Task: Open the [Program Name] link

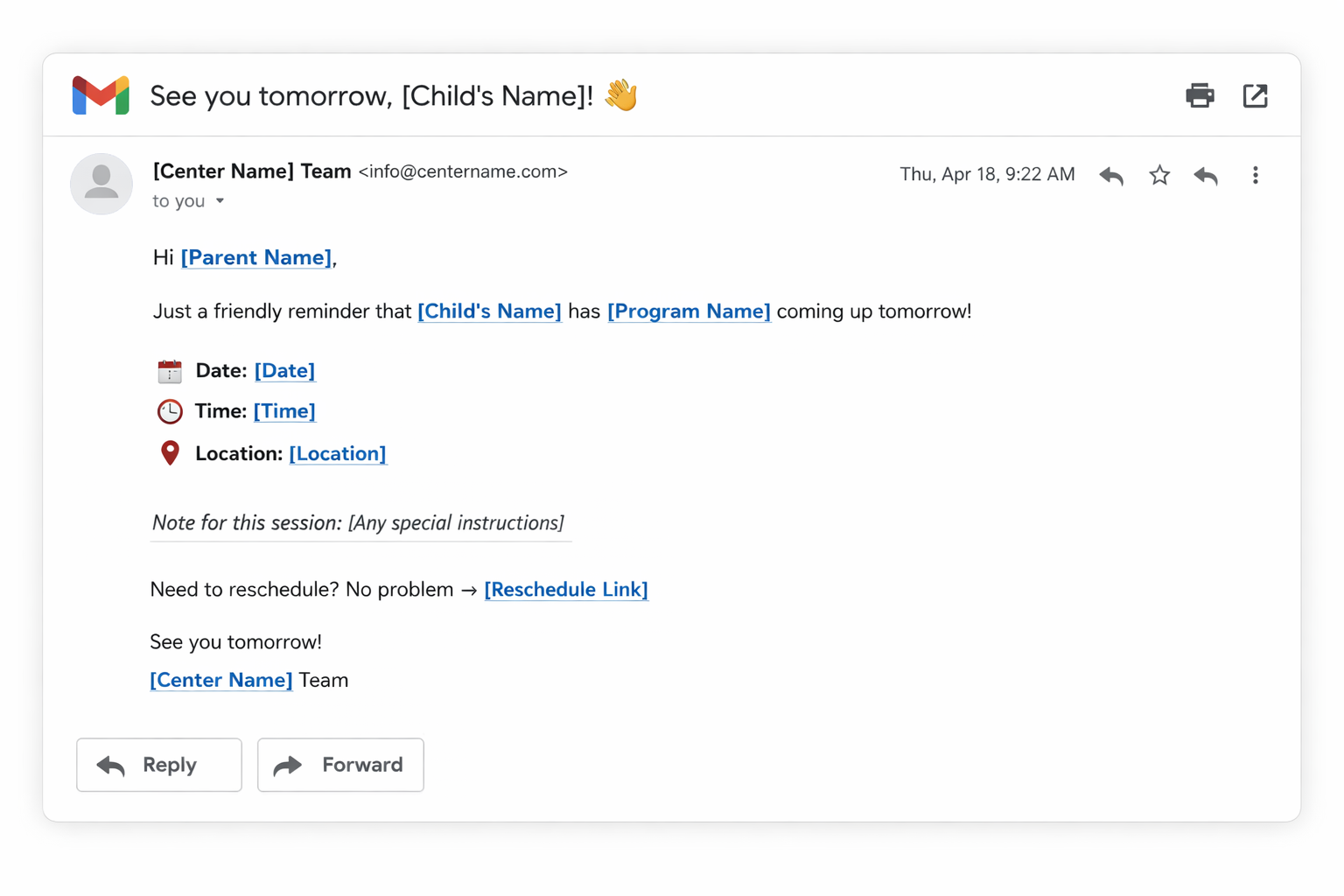Action: coord(689,311)
